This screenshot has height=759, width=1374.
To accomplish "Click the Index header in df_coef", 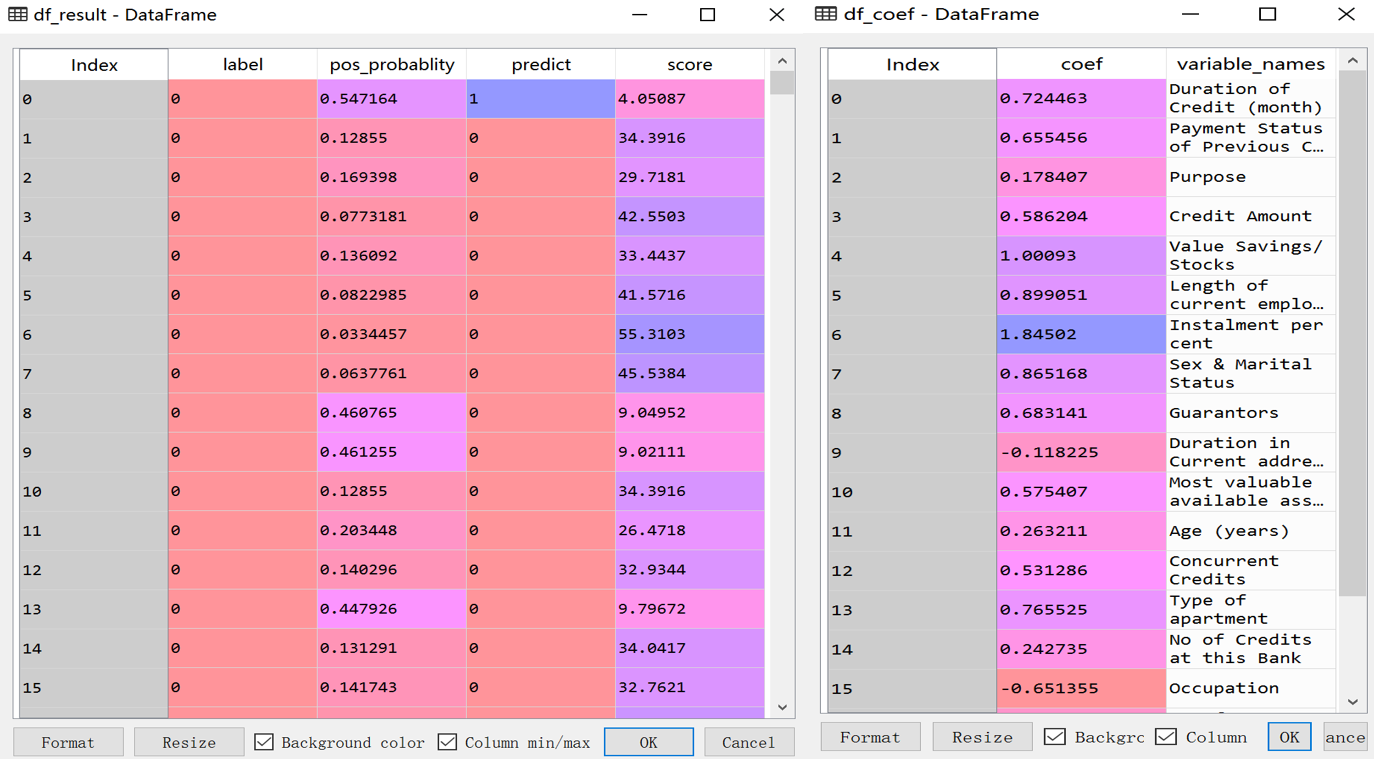I will click(912, 64).
